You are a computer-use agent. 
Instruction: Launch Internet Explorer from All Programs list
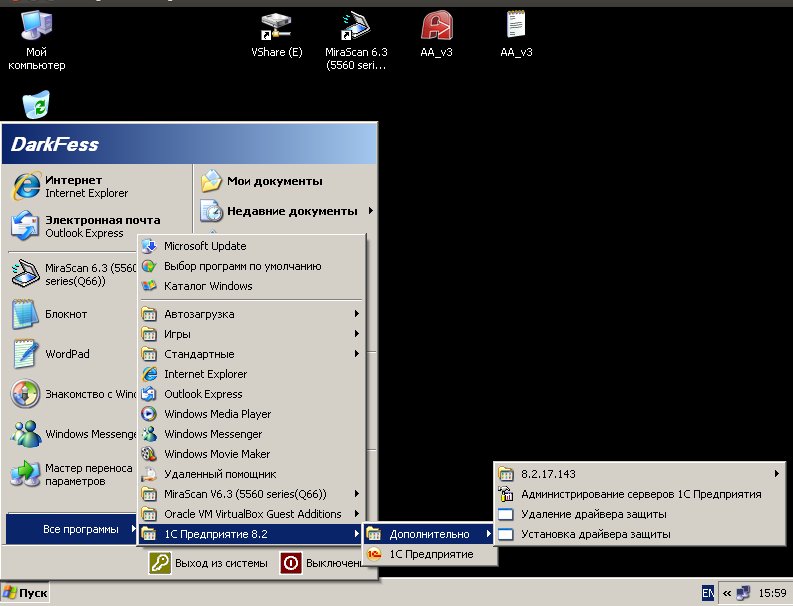[251, 374]
